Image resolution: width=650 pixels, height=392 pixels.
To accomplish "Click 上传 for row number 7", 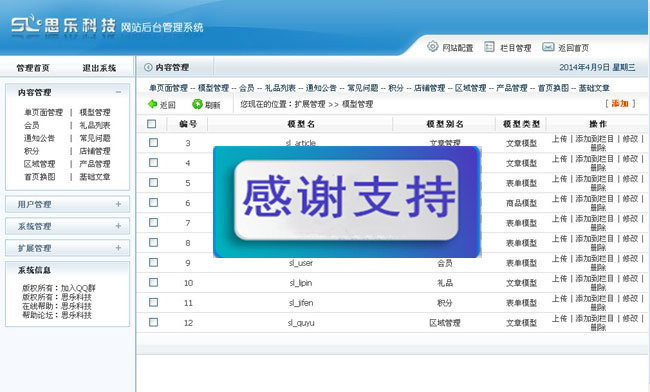I will coord(559,219).
